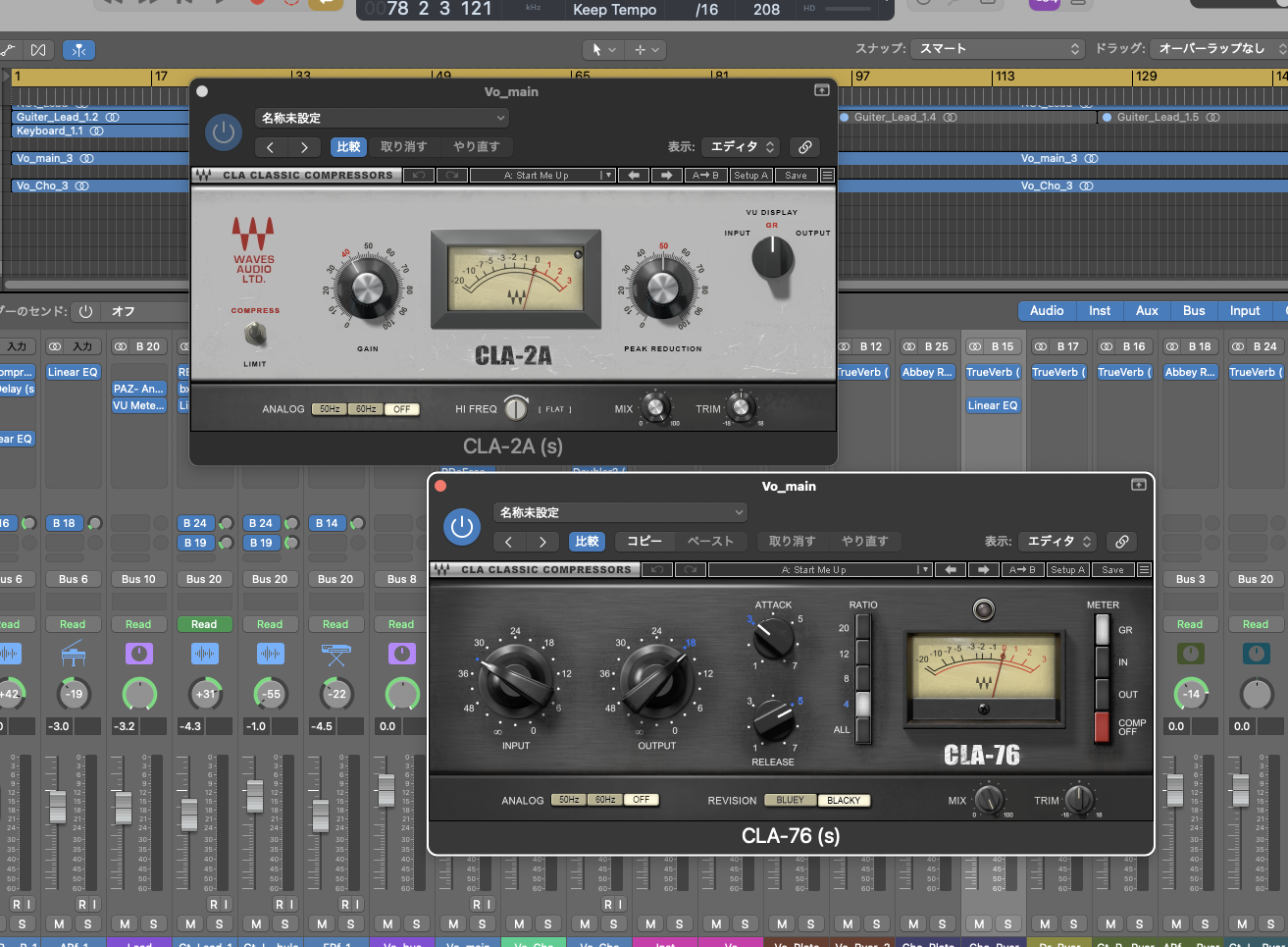Image resolution: width=1288 pixels, height=947 pixels.
Task: Go to previous preset in CLA-76 window
Action: tap(508, 542)
